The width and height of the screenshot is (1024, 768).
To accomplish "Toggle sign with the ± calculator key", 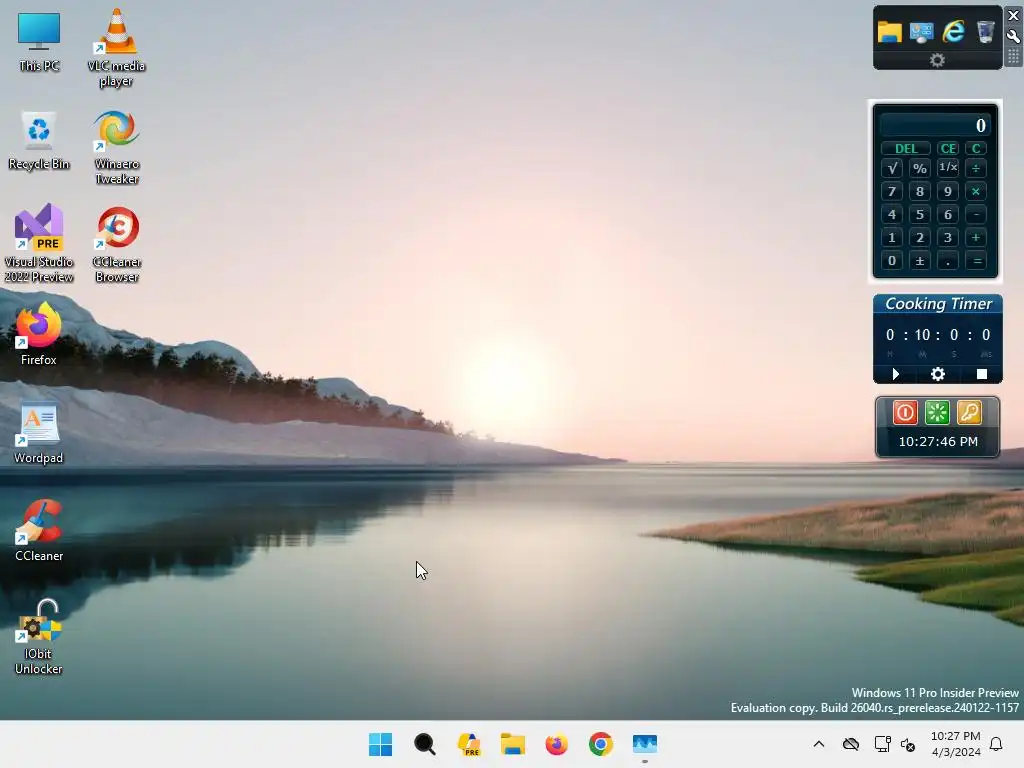I will (x=920, y=261).
